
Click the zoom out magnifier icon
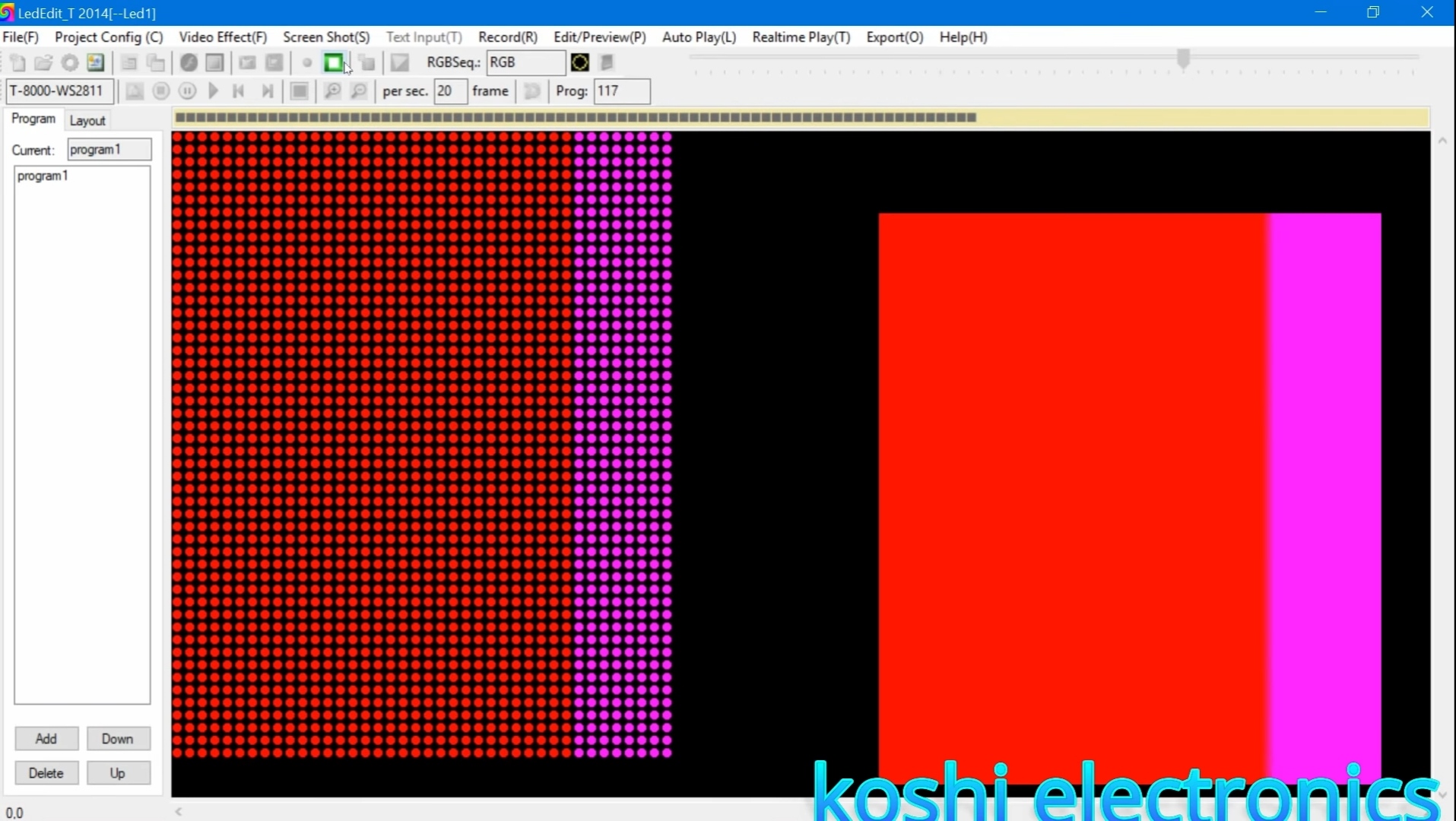coord(359,91)
